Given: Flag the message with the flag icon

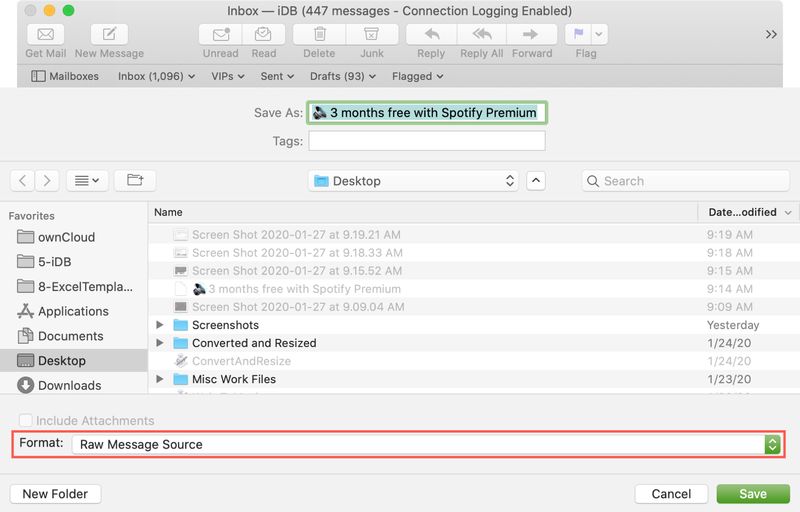Looking at the screenshot, I should point(578,34).
